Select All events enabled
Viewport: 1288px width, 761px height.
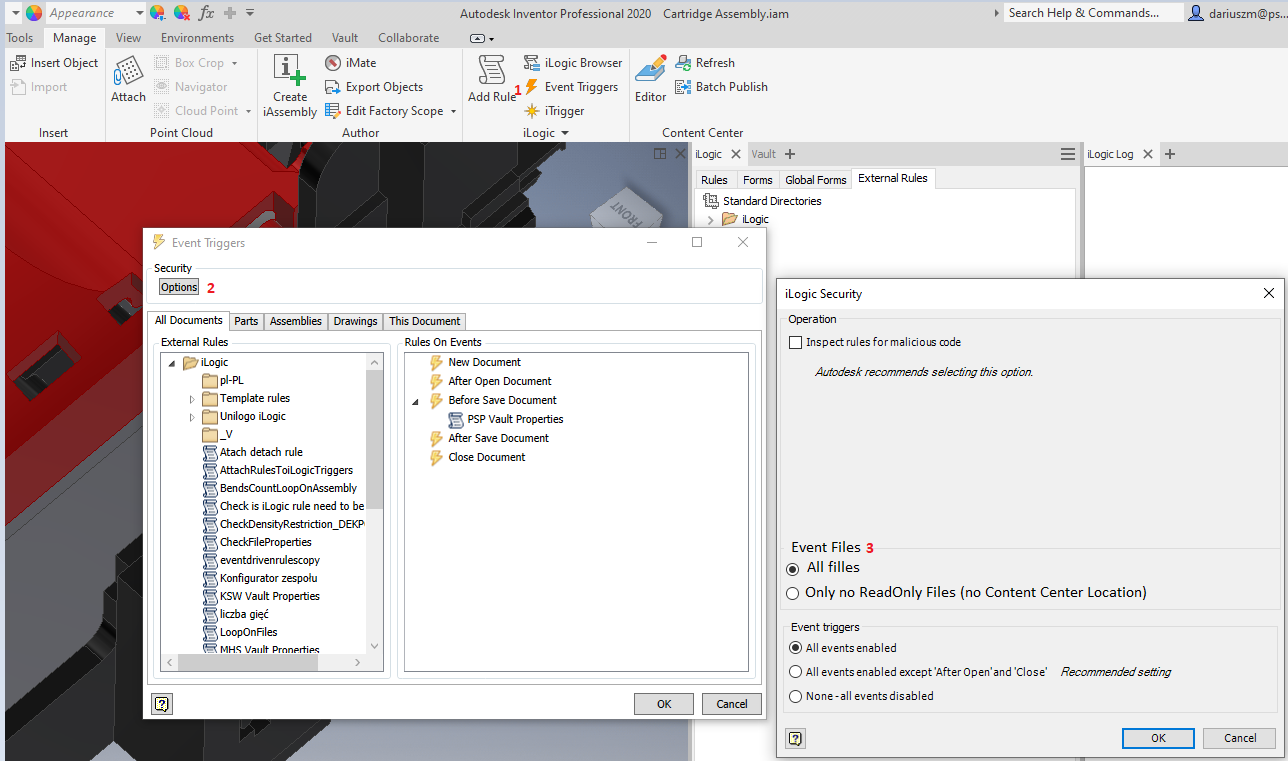pyautogui.click(x=796, y=648)
